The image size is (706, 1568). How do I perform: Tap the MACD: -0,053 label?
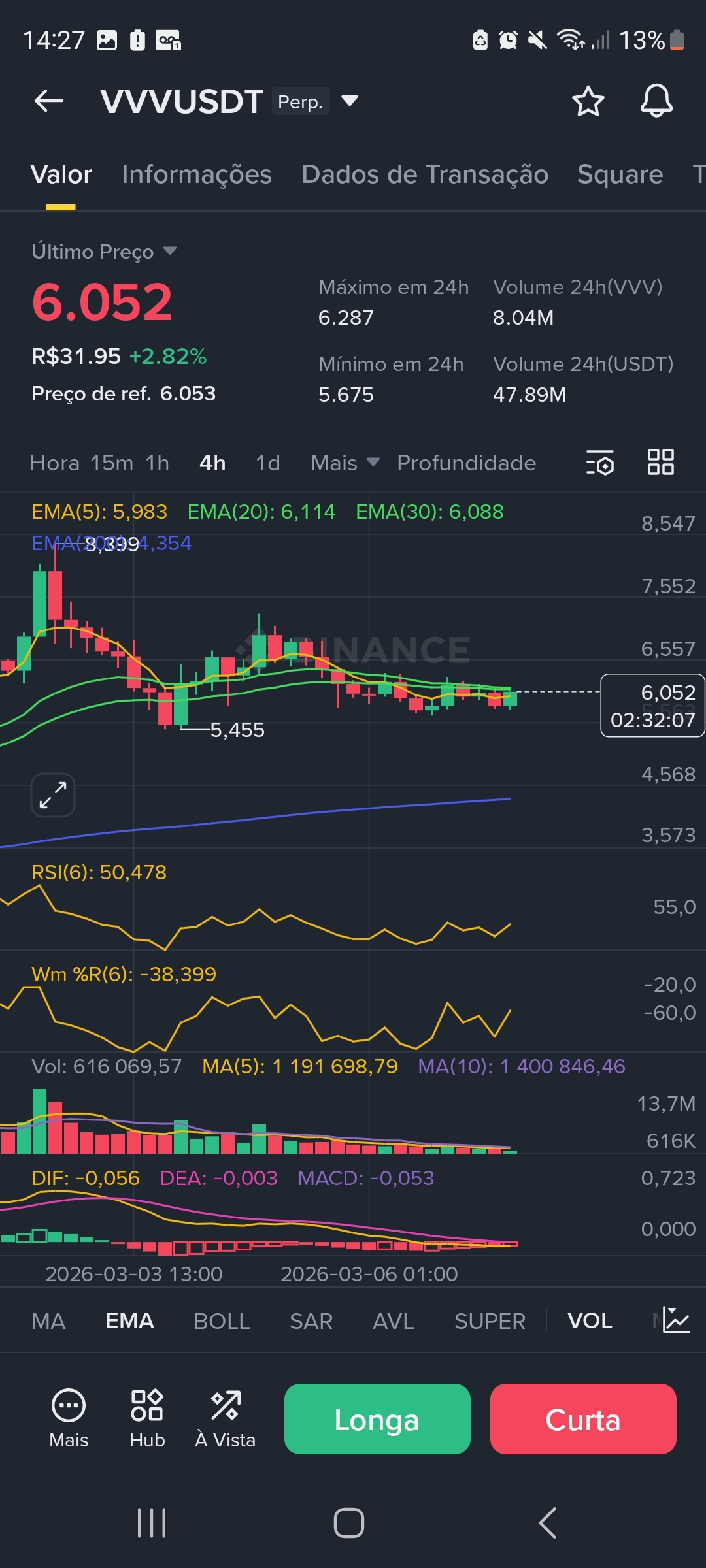pos(366,1178)
